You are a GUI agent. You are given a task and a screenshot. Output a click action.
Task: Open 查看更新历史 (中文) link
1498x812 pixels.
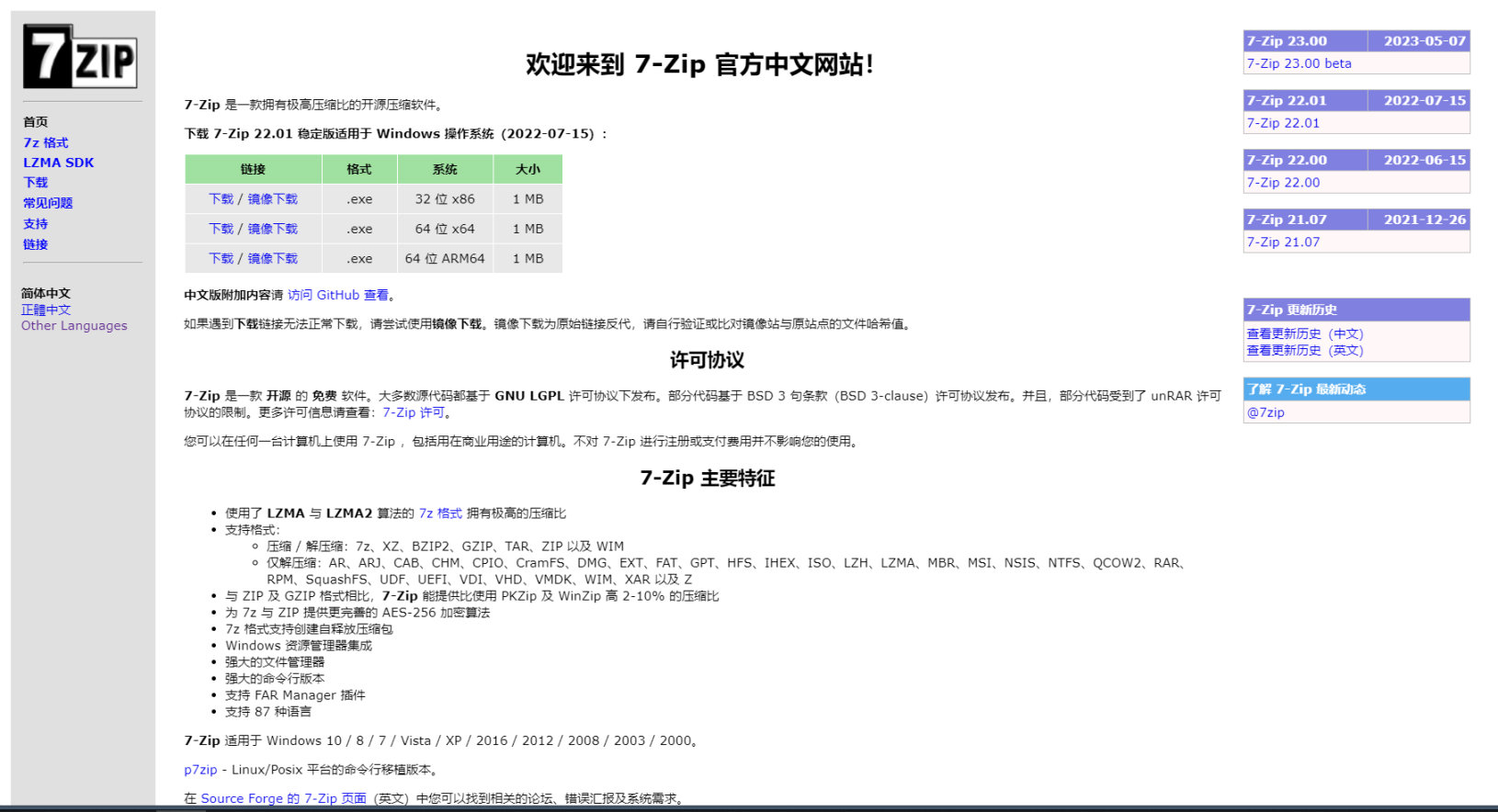pos(1305,334)
